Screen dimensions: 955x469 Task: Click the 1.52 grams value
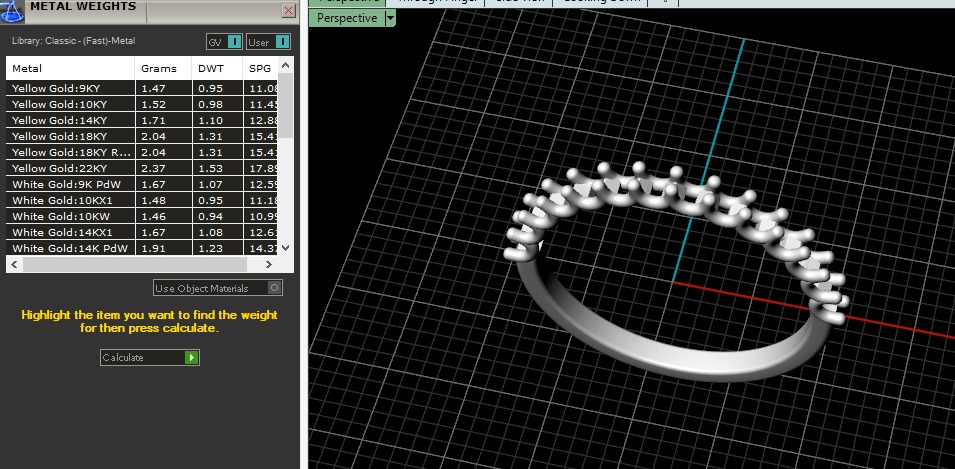point(153,104)
